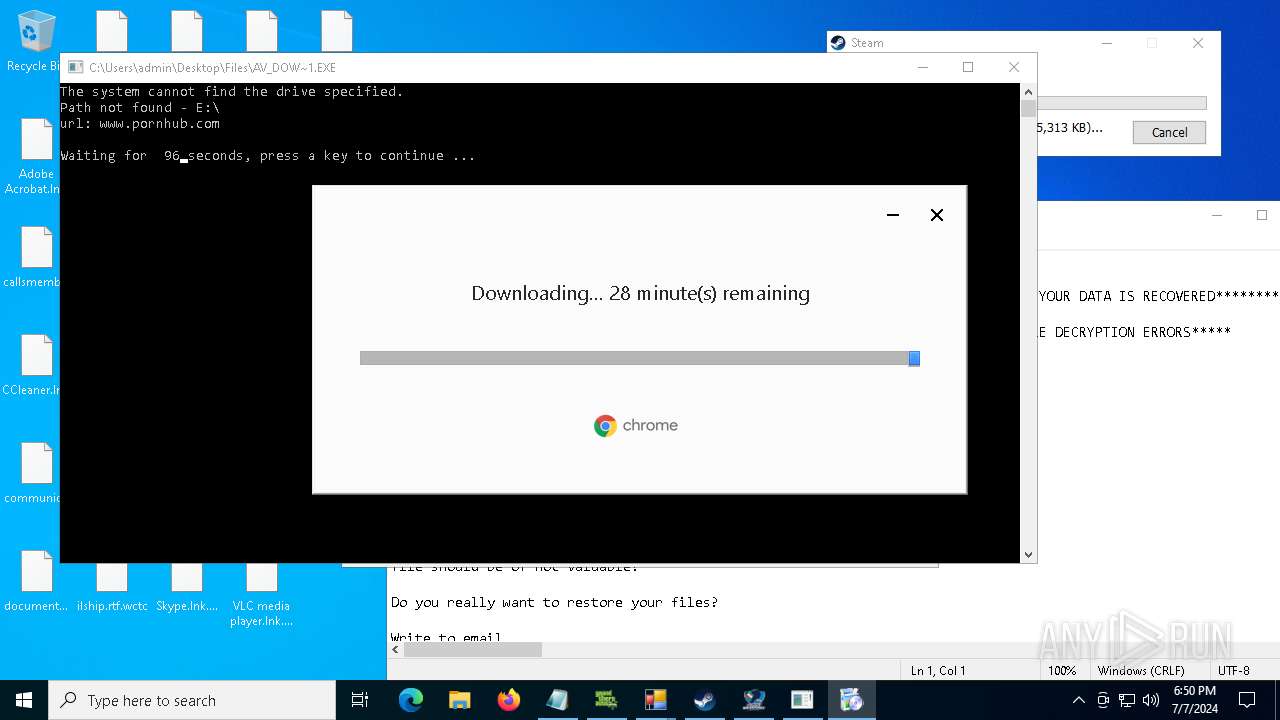Click the Type here to search box

pos(192,700)
